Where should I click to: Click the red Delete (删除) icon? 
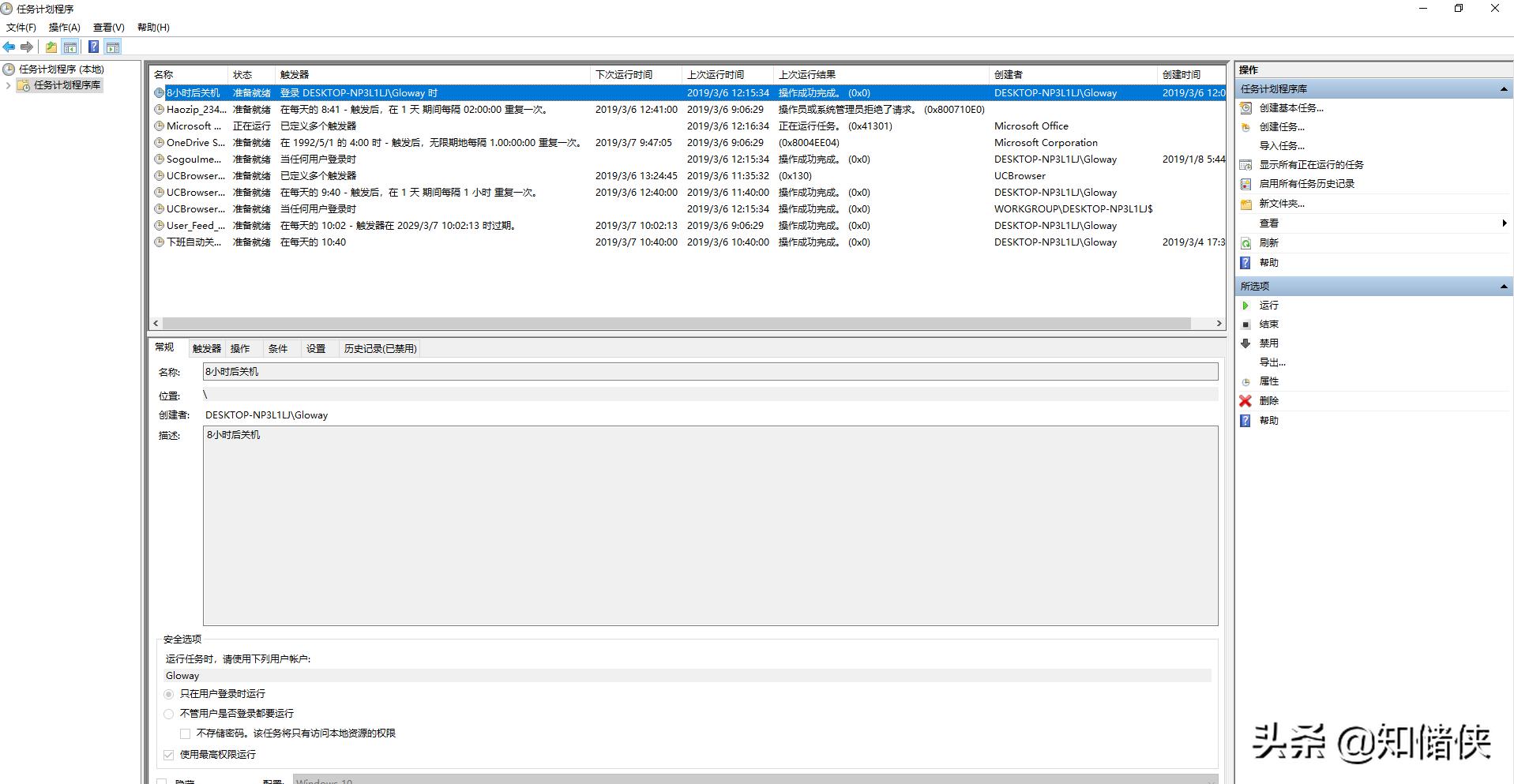1245,401
